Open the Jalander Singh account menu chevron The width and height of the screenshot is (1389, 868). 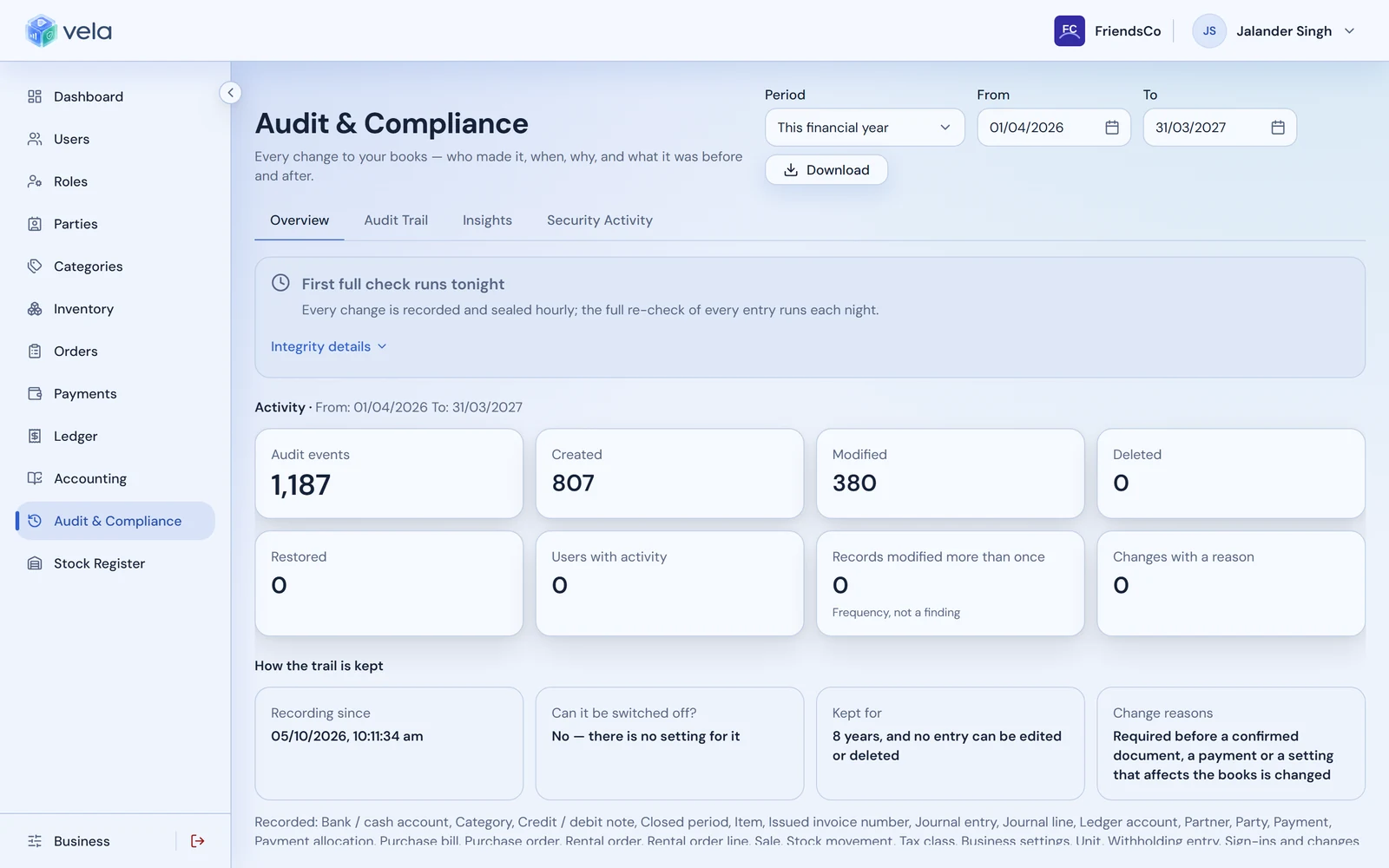coord(1350,31)
